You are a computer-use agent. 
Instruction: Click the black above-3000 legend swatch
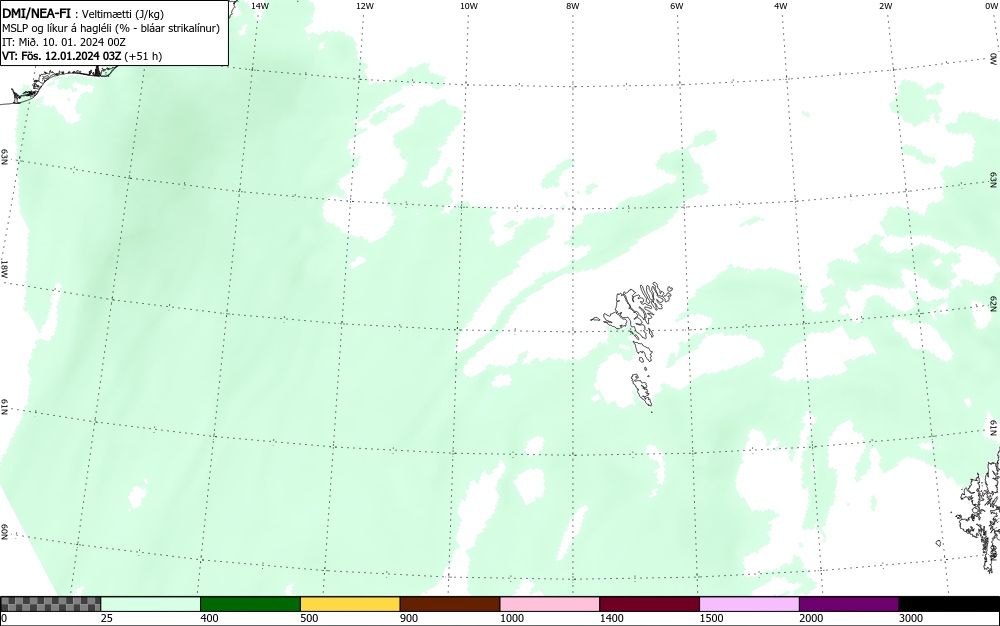click(949, 604)
